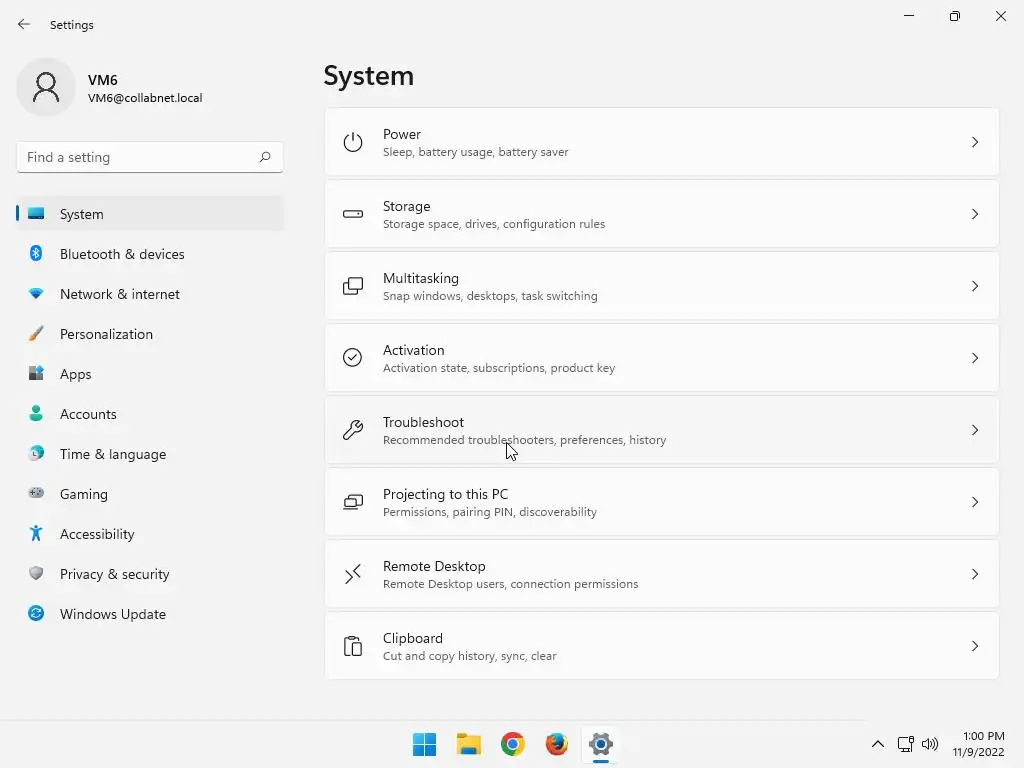The height and width of the screenshot is (768, 1024).
Task: Open Network & internet category
Action: point(150,294)
